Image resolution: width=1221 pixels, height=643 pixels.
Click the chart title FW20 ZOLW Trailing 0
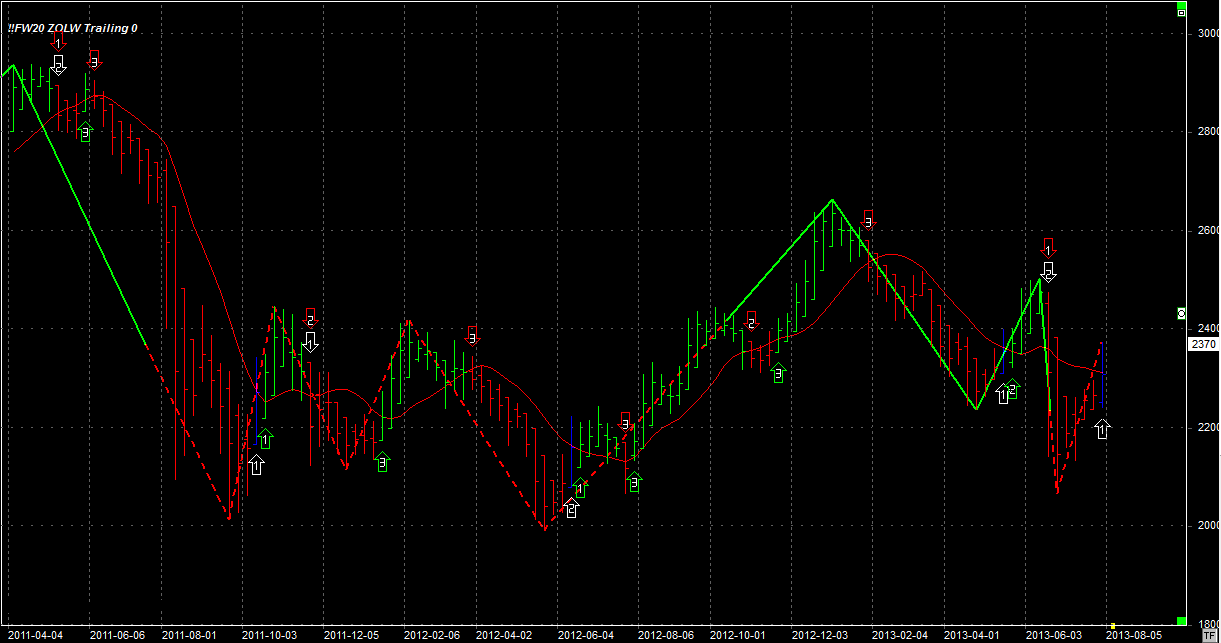[x=72, y=28]
